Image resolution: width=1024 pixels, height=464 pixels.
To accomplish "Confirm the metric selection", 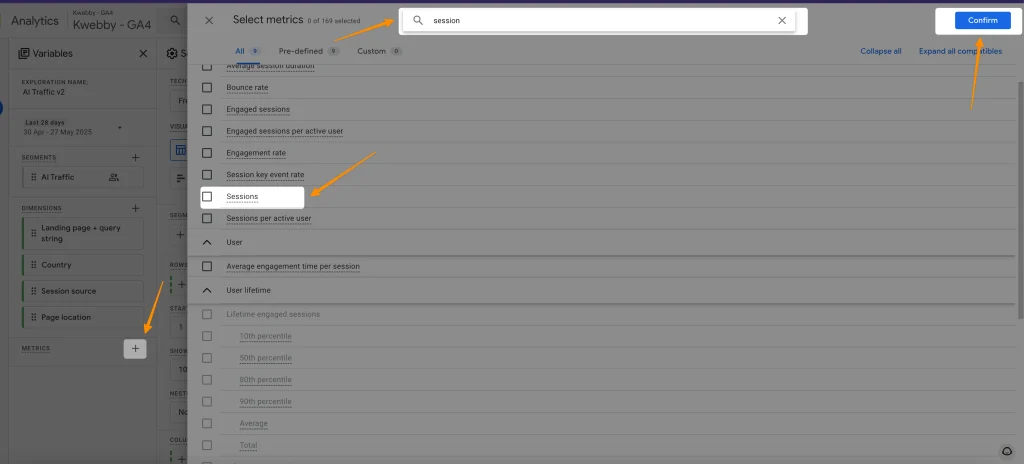I will [982, 20].
